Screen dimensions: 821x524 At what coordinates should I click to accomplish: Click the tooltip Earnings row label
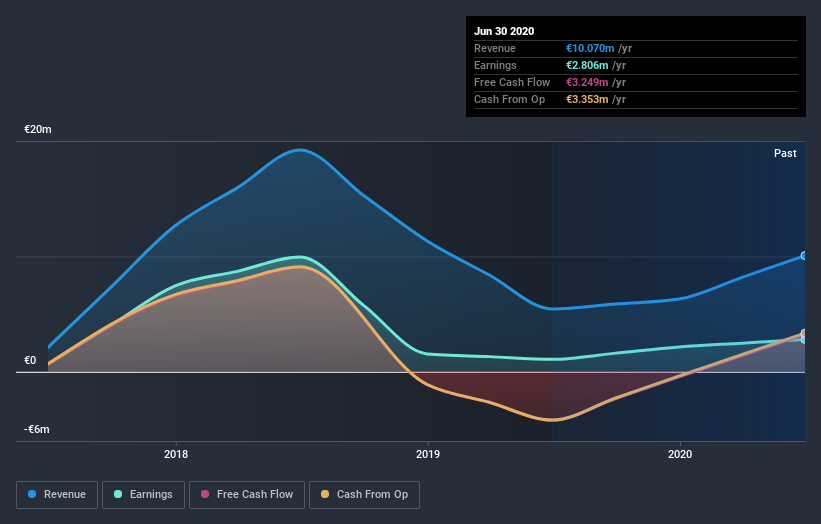(x=495, y=65)
